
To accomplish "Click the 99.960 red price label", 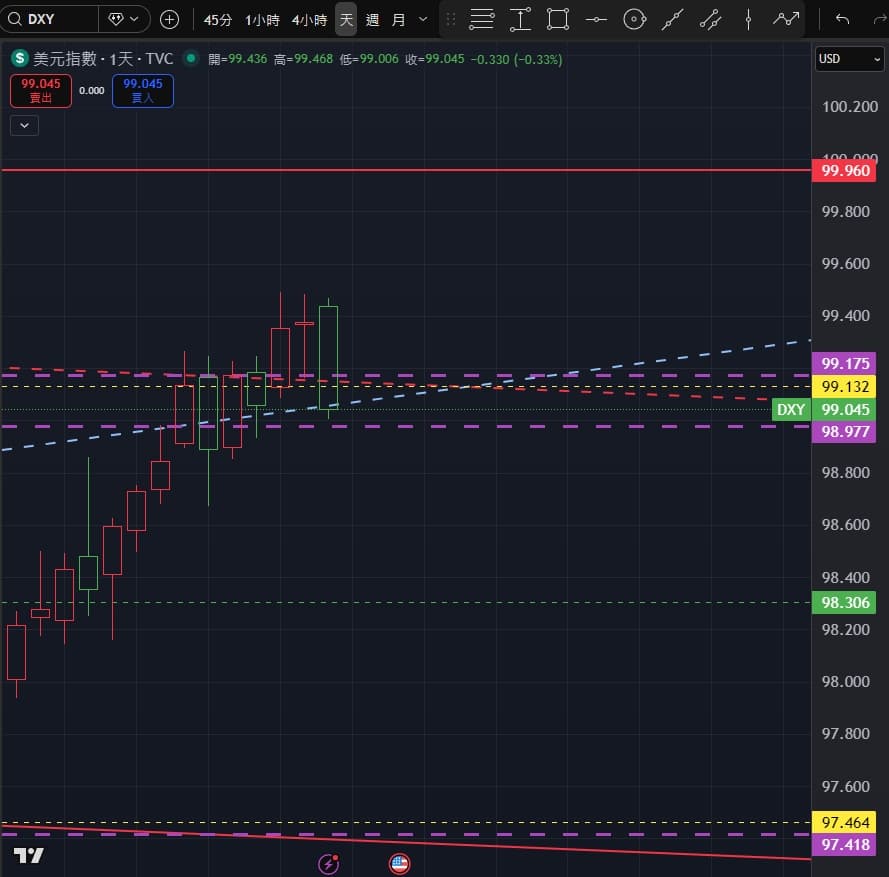I will (x=844, y=171).
